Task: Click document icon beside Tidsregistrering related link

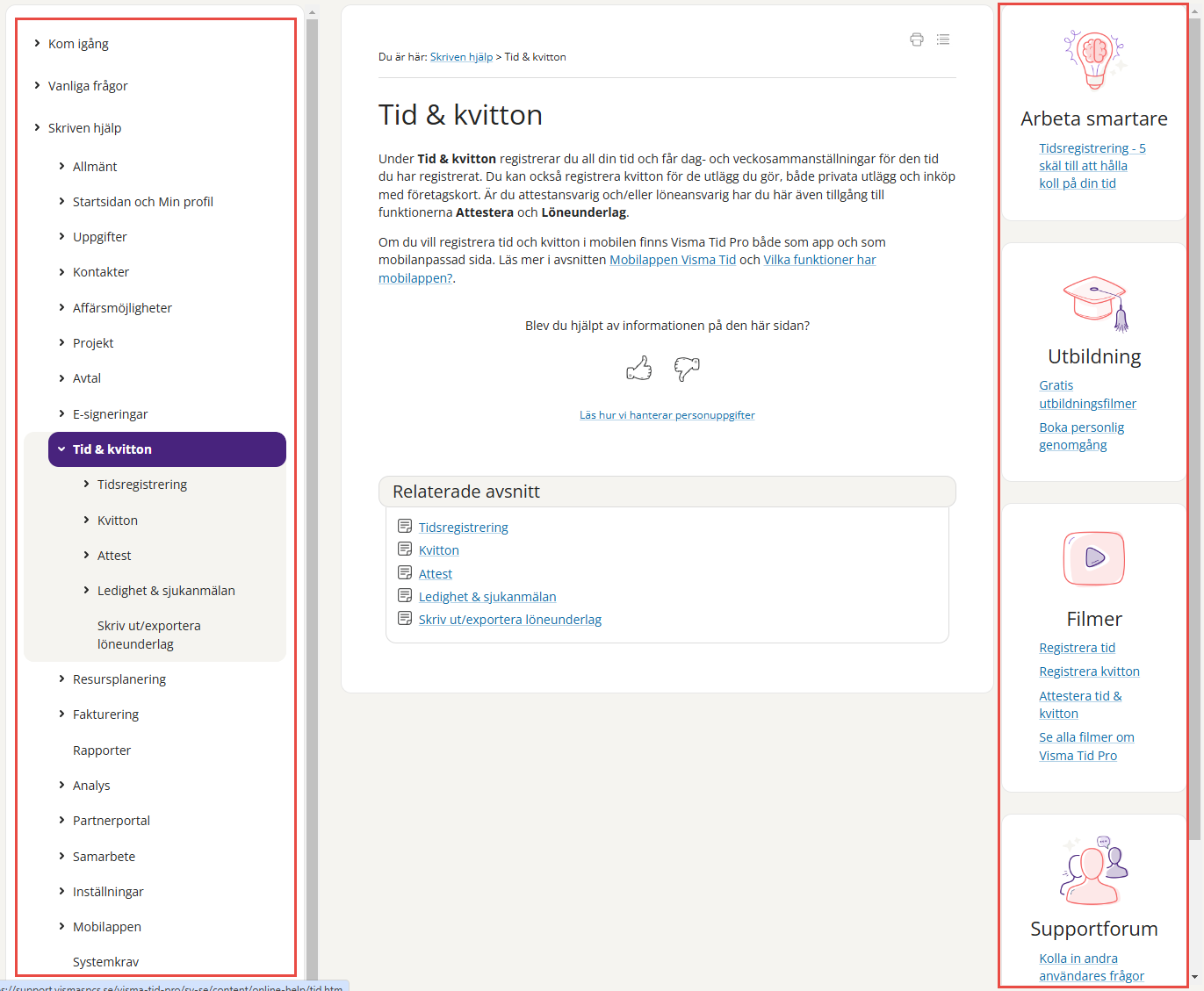Action: 405,527
